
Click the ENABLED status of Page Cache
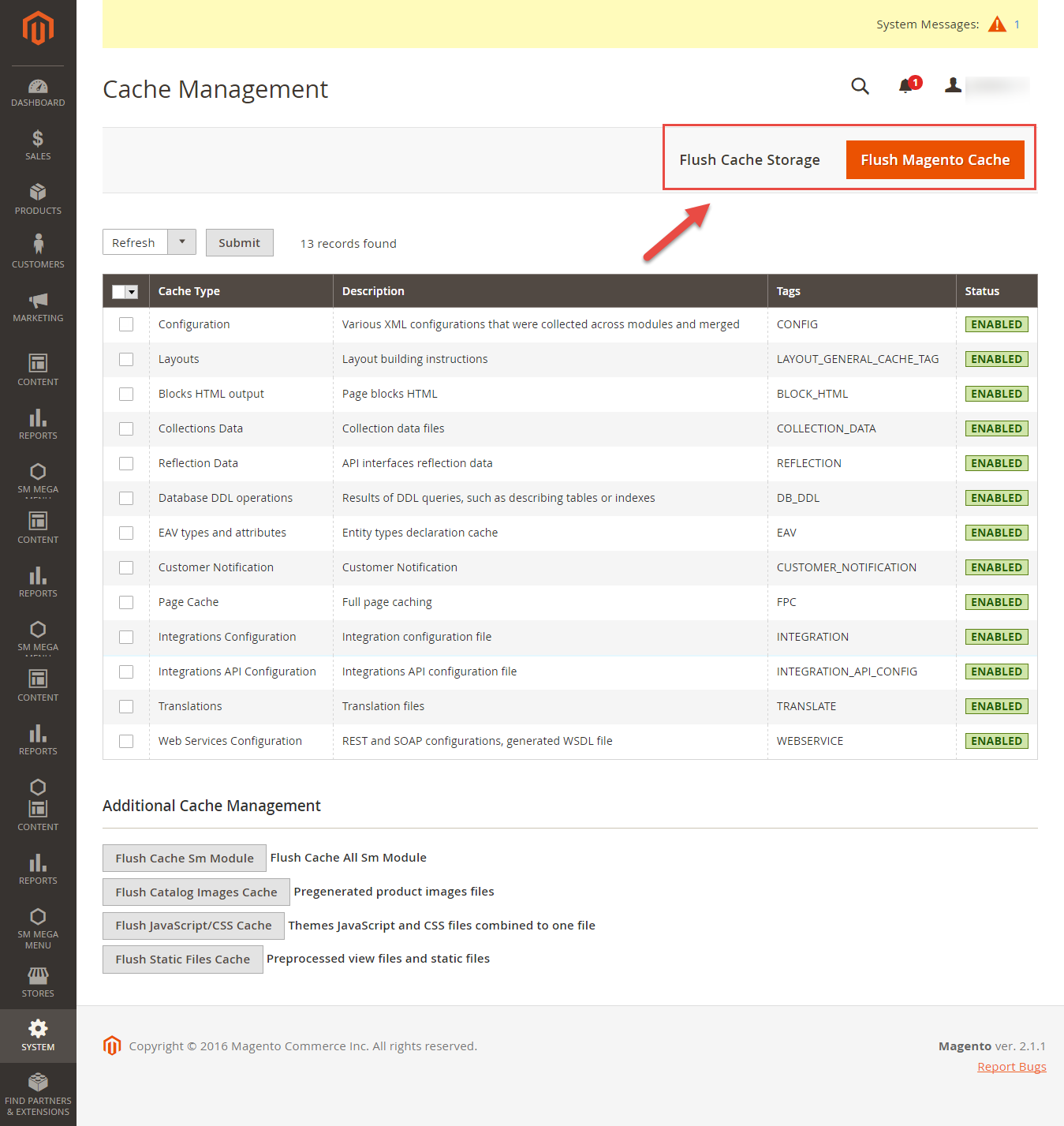(x=997, y=602)
